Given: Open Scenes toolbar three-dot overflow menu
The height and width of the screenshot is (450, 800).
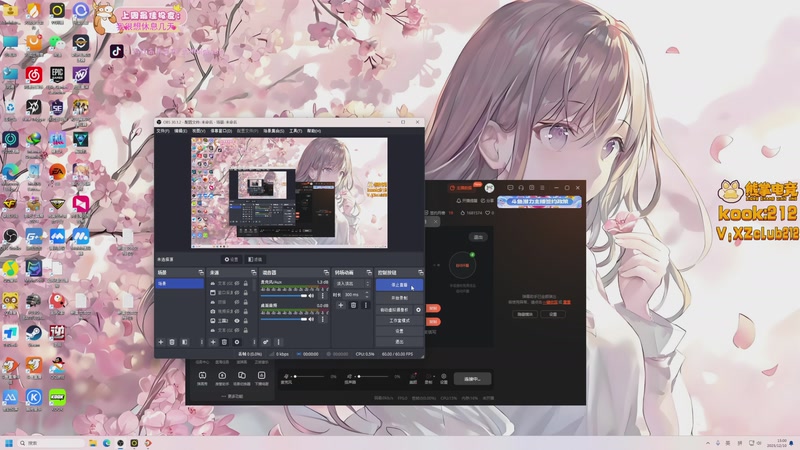Looking at the screenshot, I should pos(202,342).
